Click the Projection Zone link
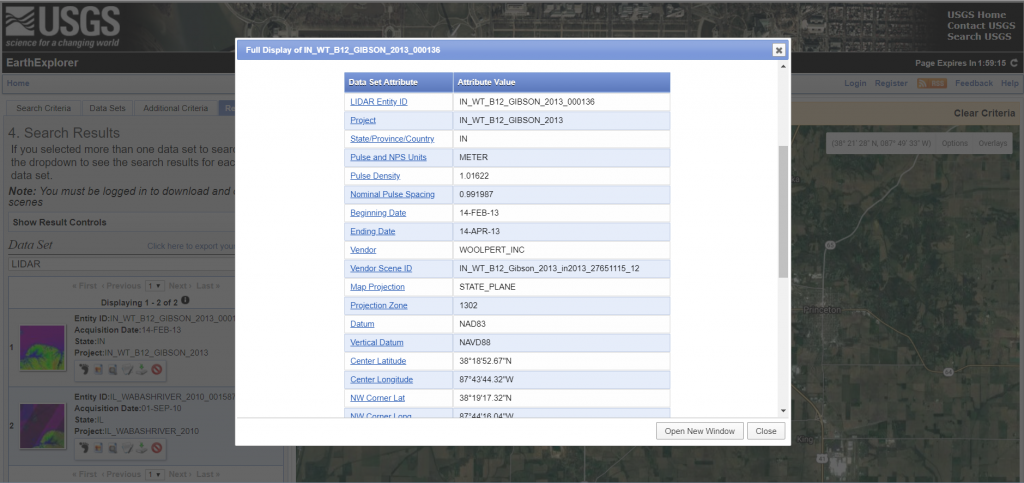 click(379, 305)
